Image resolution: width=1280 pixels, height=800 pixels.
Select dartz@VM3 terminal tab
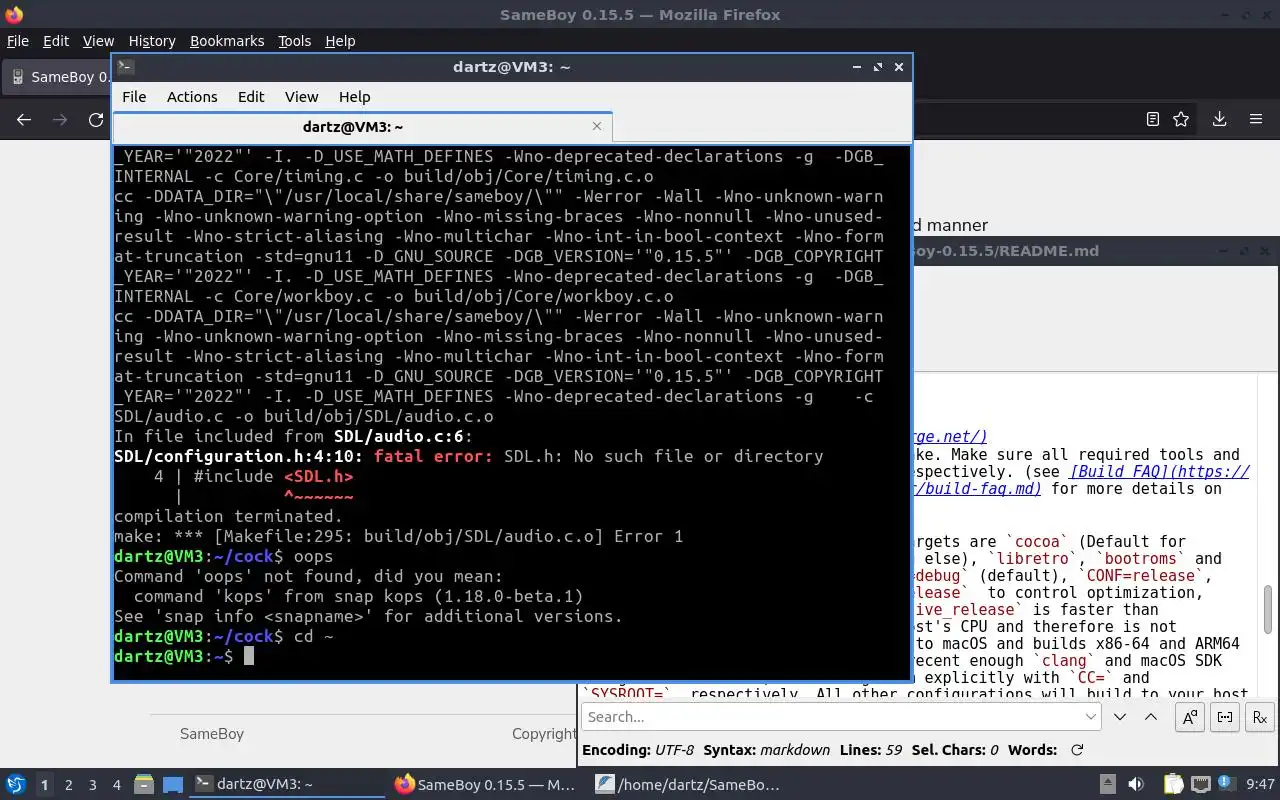click(x=362, y=127)
